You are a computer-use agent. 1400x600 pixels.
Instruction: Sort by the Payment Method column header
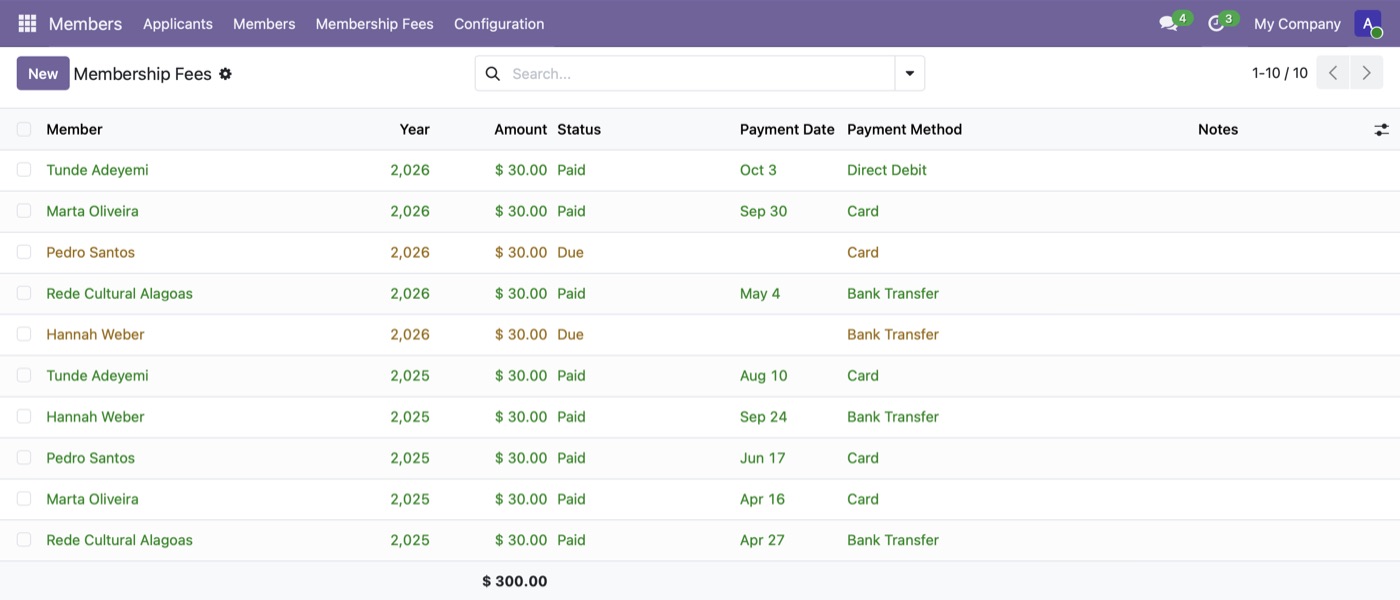904,129
